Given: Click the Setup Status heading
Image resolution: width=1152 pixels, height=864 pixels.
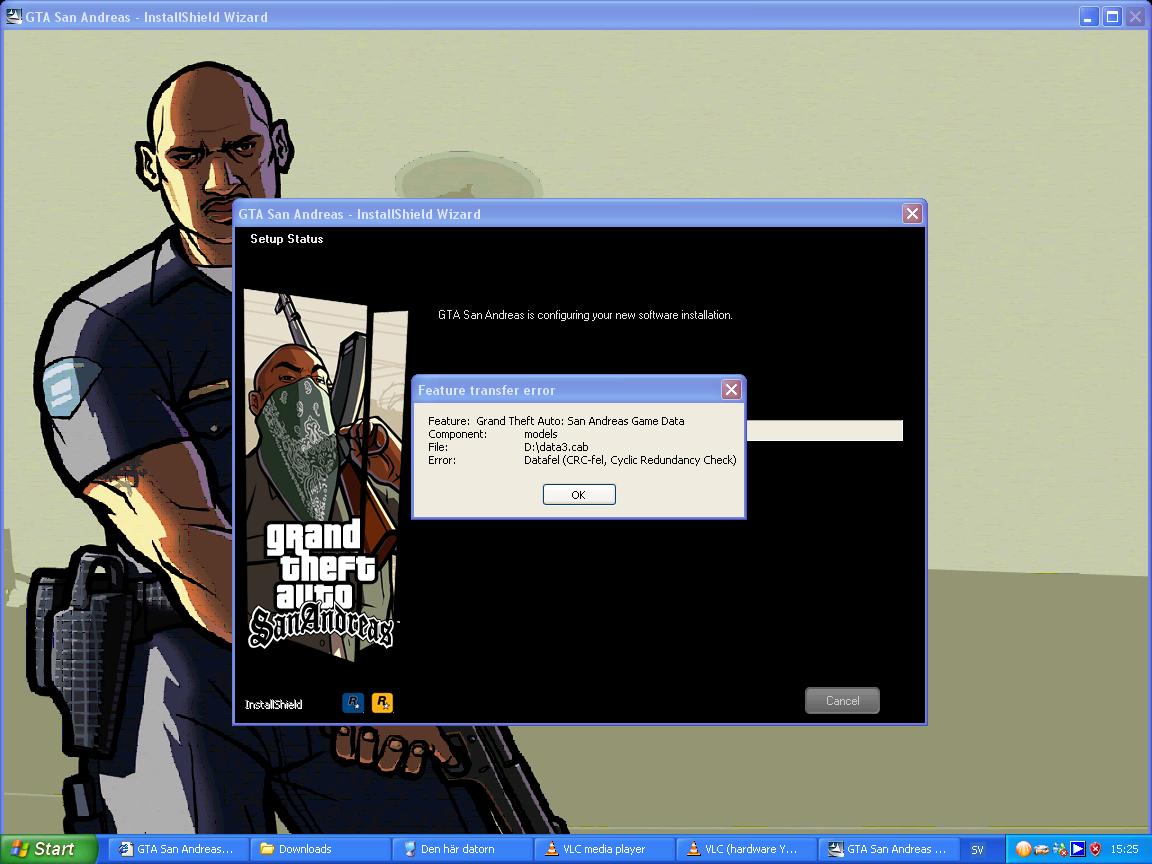Looking at the screenshot, I should coord(287,239).
